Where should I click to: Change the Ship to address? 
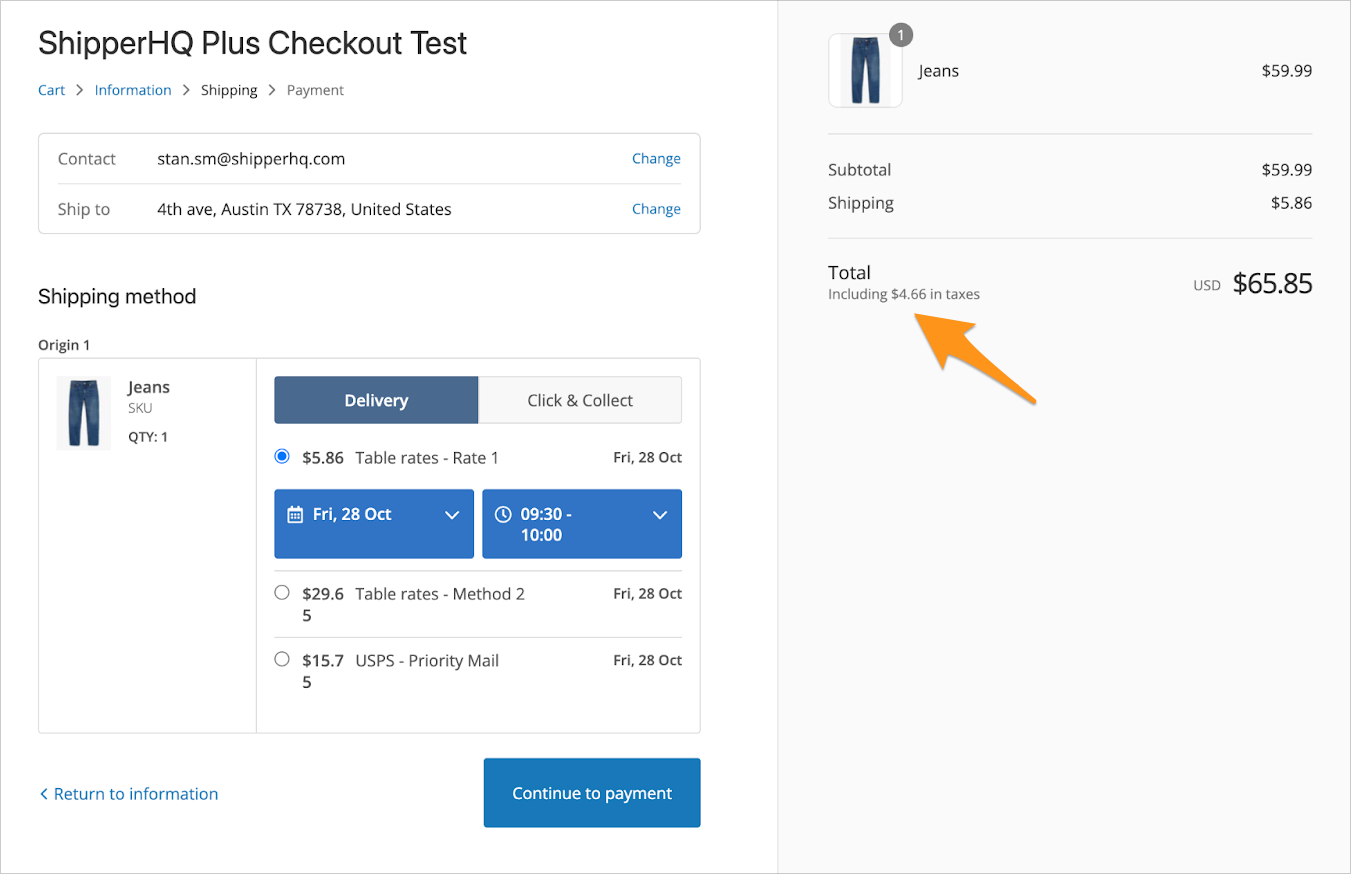coord(656,209)
